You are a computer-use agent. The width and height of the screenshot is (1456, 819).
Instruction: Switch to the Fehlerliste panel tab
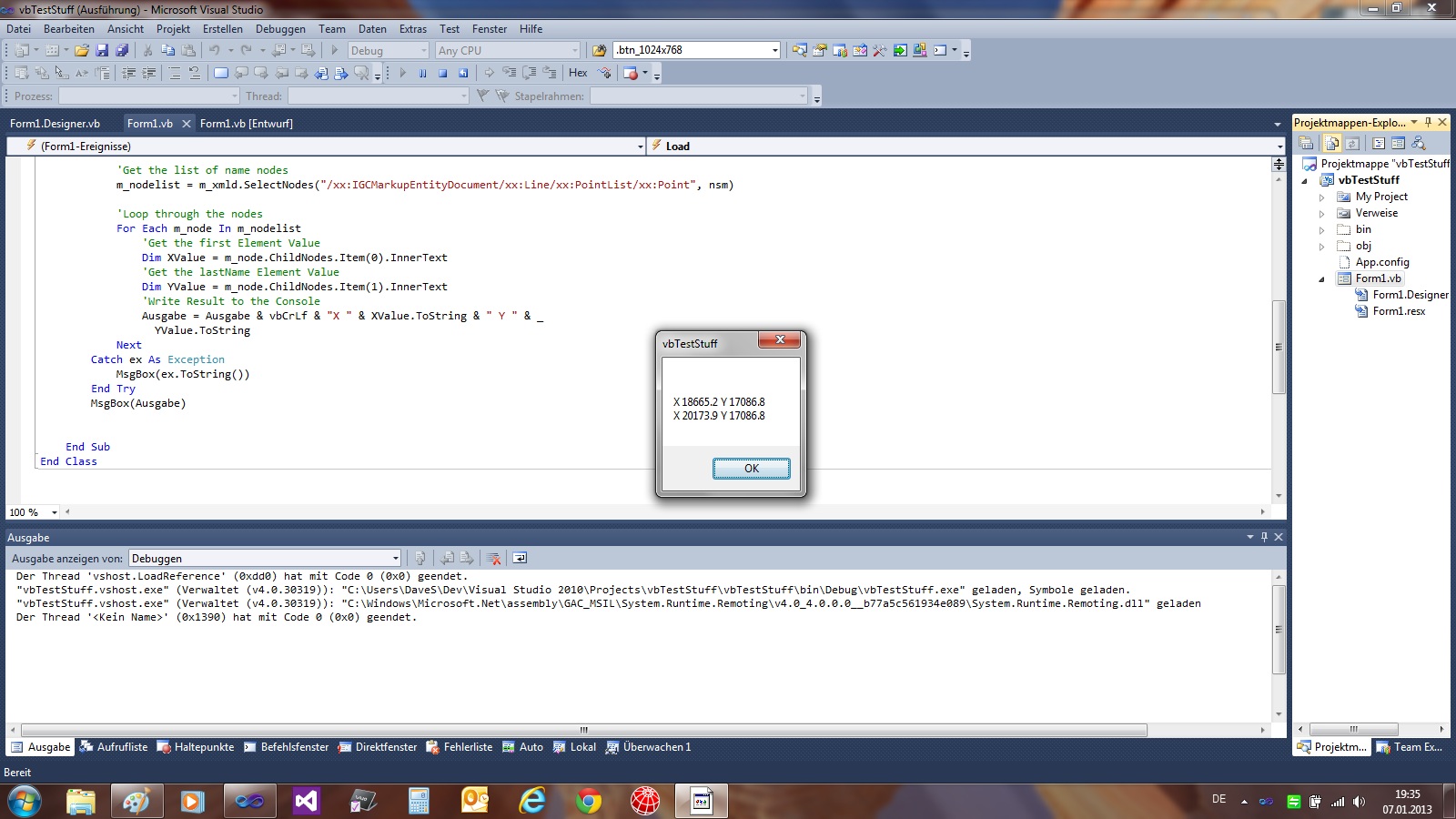pos(460,747)
